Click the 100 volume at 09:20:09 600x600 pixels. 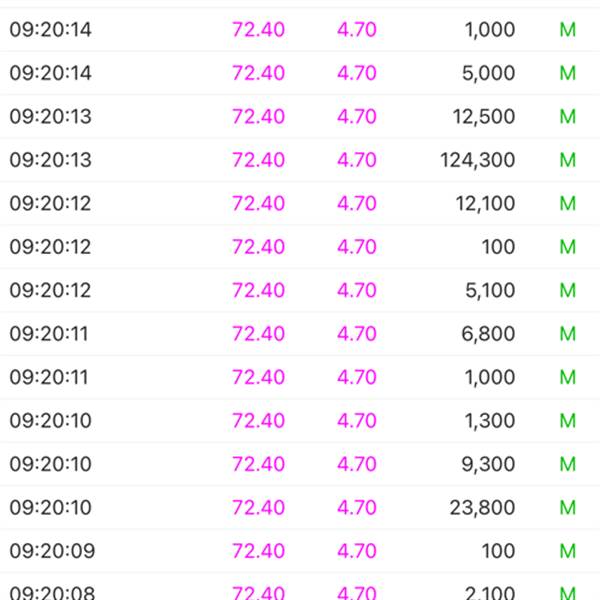498,551
